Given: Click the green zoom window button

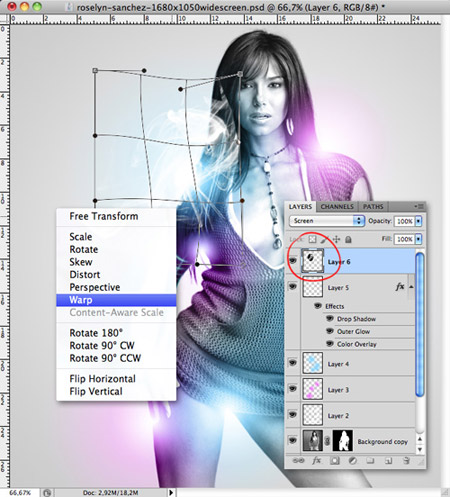Looking at the screenshot, I should tap(37, 6).
